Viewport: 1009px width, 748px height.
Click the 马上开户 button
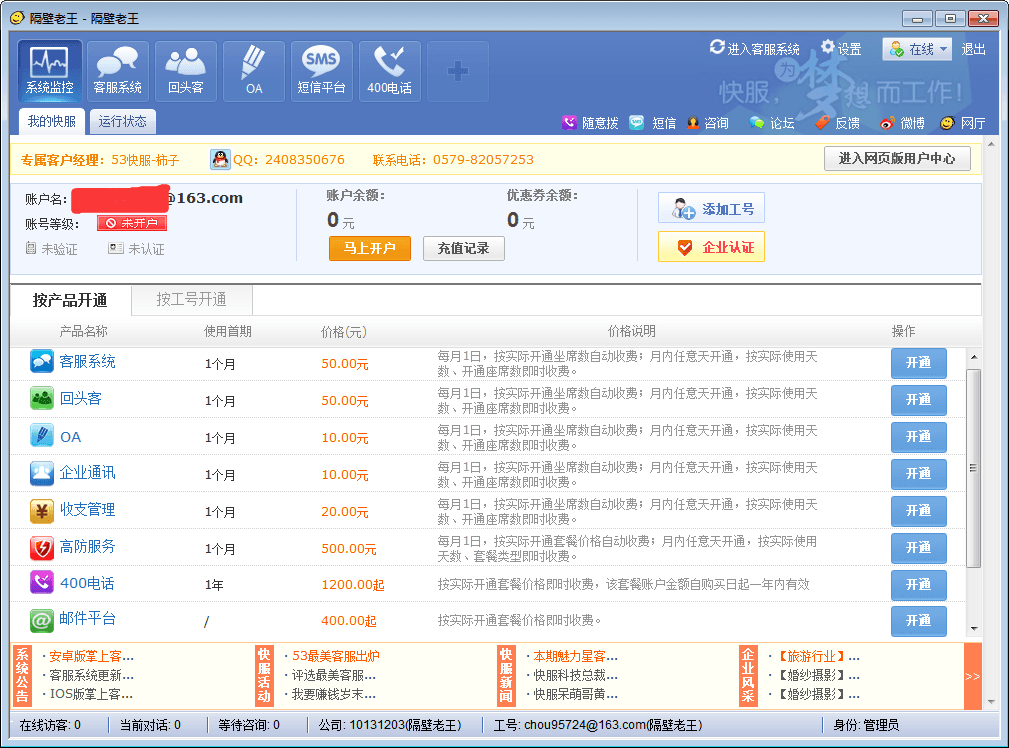pos(369,248)
